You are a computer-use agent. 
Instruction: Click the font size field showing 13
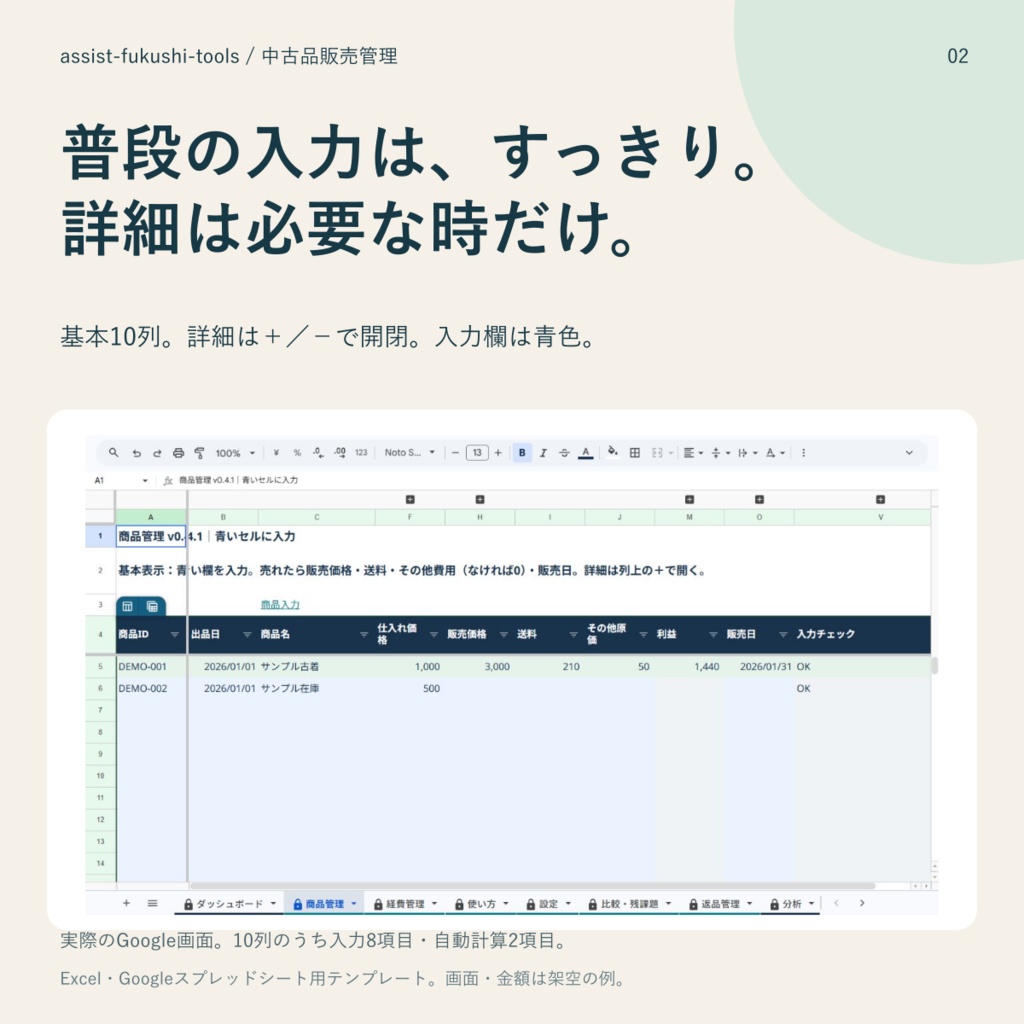tap(477, 453)
